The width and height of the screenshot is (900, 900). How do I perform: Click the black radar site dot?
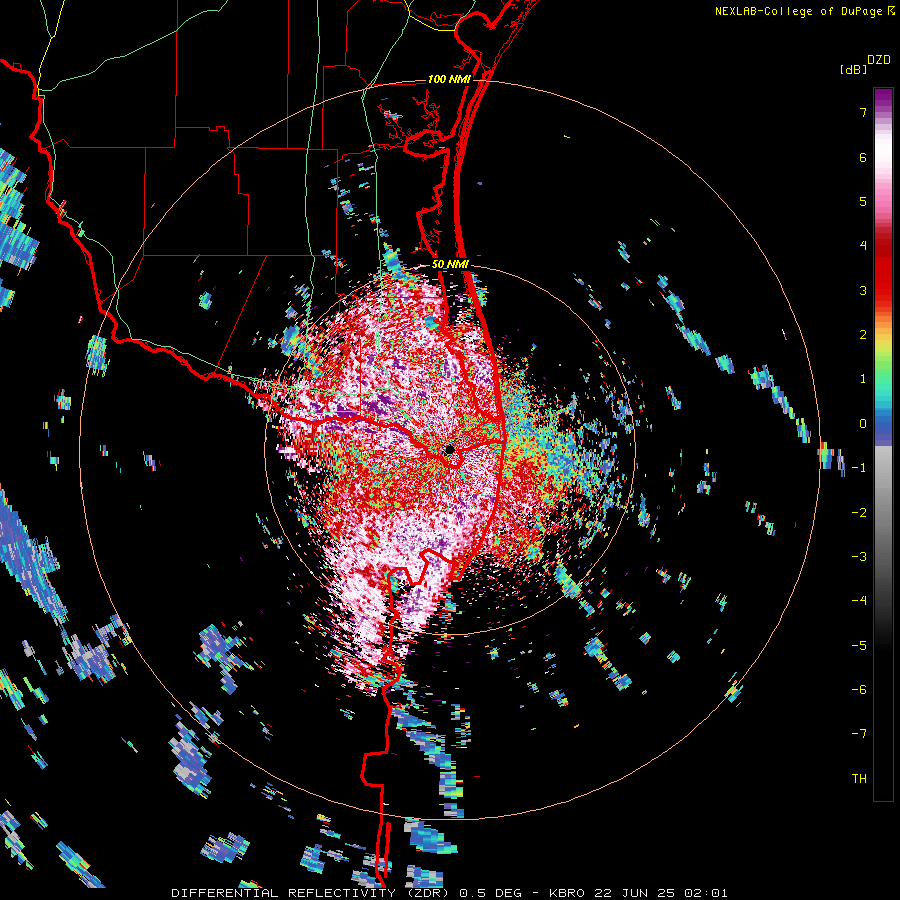[x=450, y=449]
